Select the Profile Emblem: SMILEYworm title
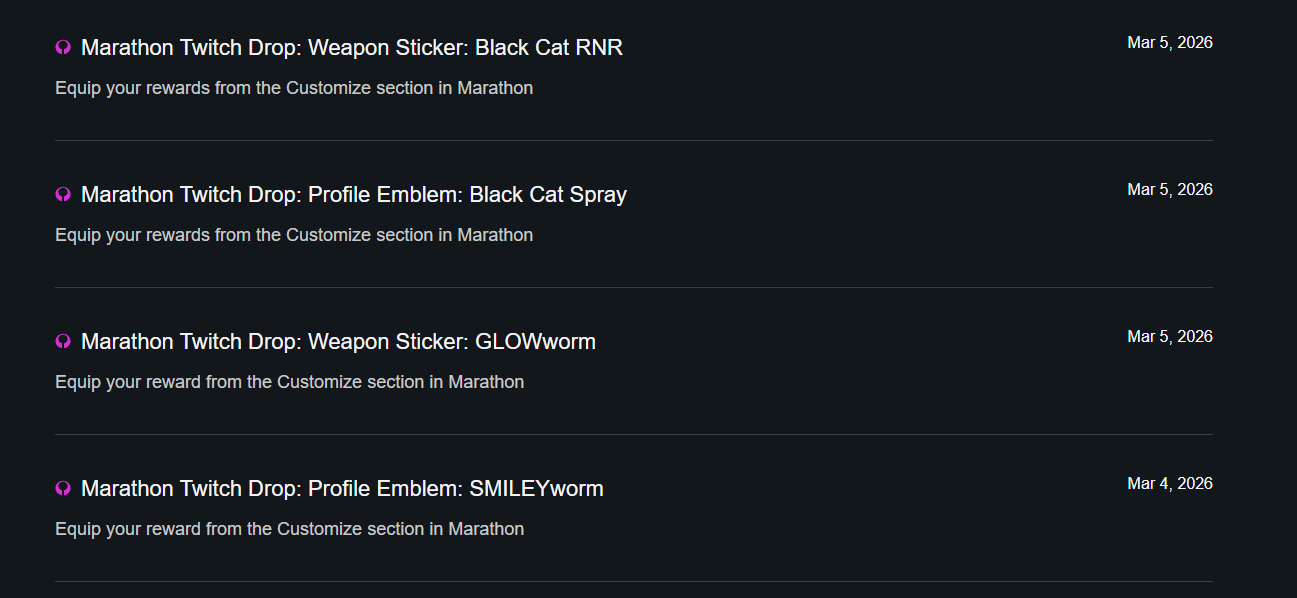This screenshot has width=1297, height=598. (x=342, y=488)
